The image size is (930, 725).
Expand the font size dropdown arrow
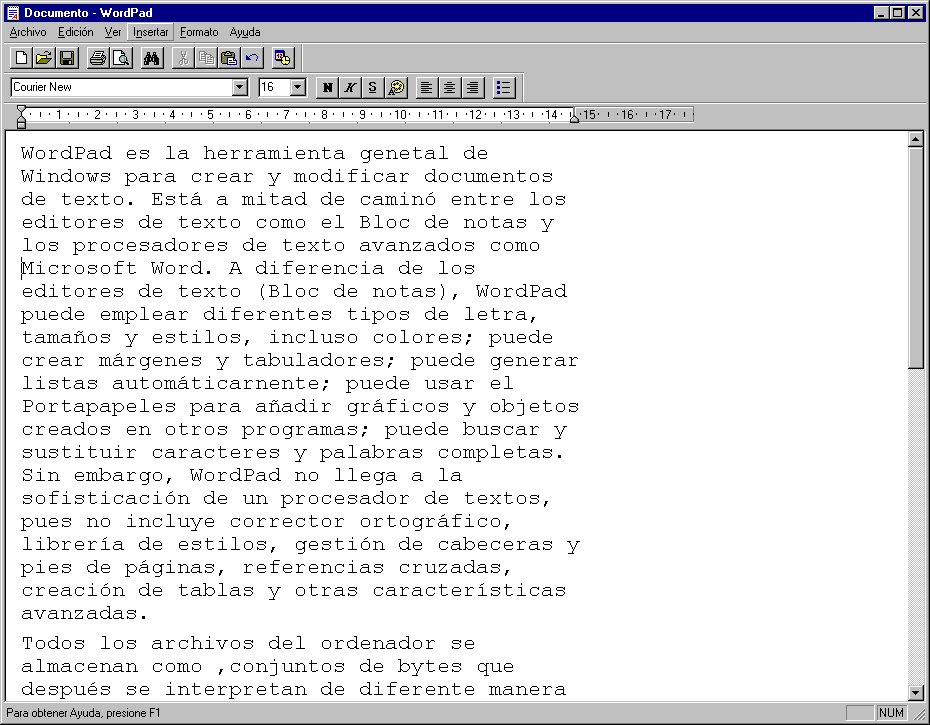click(x=298, y=87)
